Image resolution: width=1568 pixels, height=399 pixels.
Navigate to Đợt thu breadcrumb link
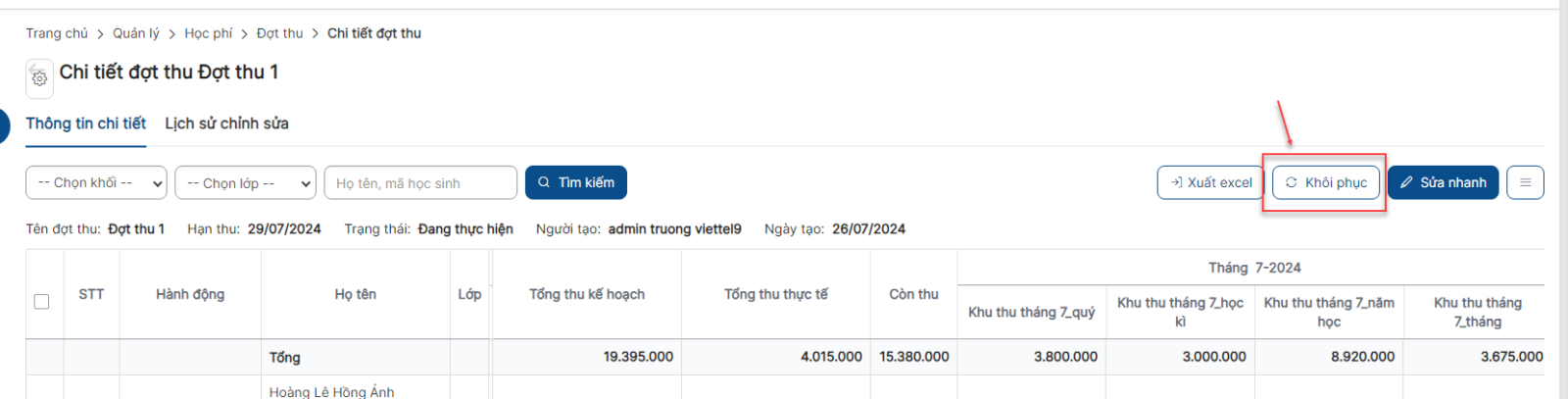tap(279, 33)
